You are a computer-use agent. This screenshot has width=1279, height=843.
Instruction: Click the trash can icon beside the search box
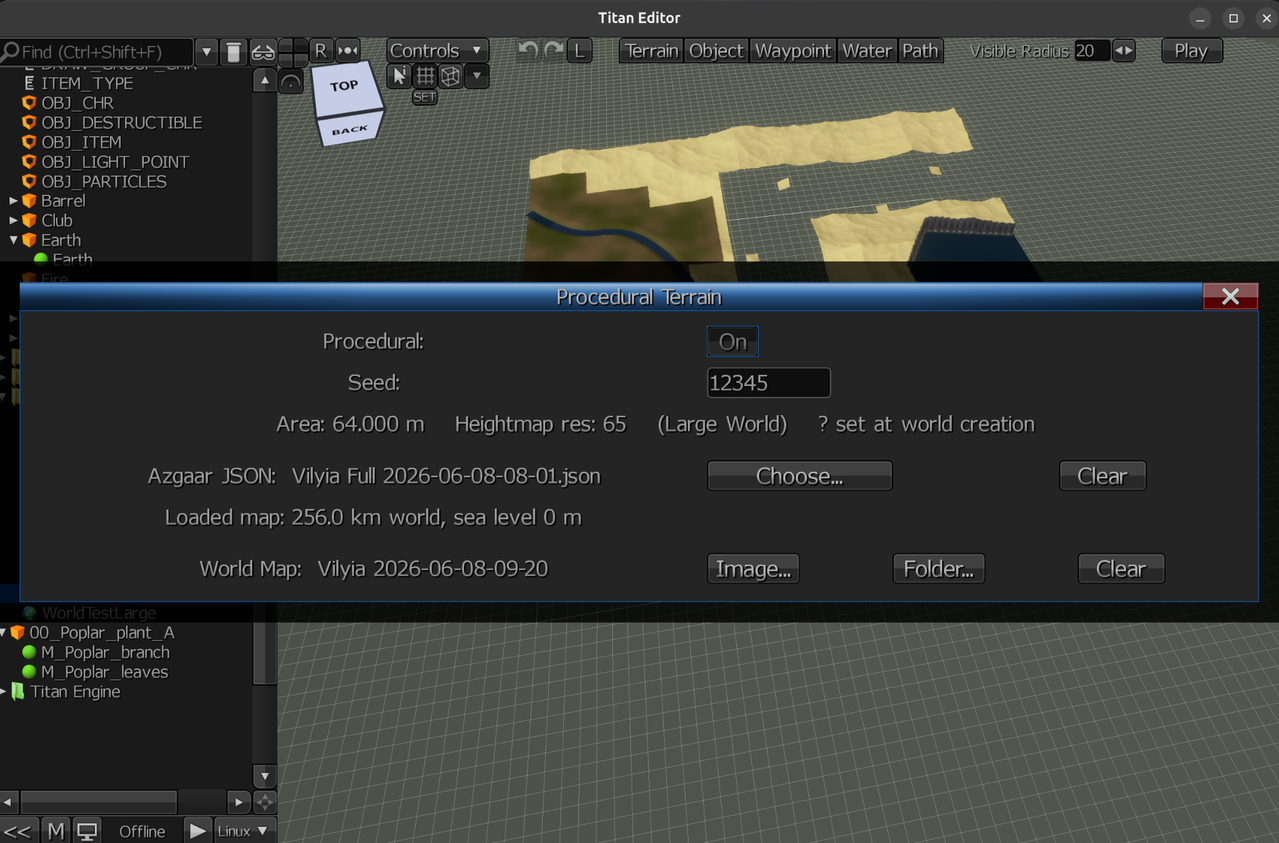coord(233,51)
